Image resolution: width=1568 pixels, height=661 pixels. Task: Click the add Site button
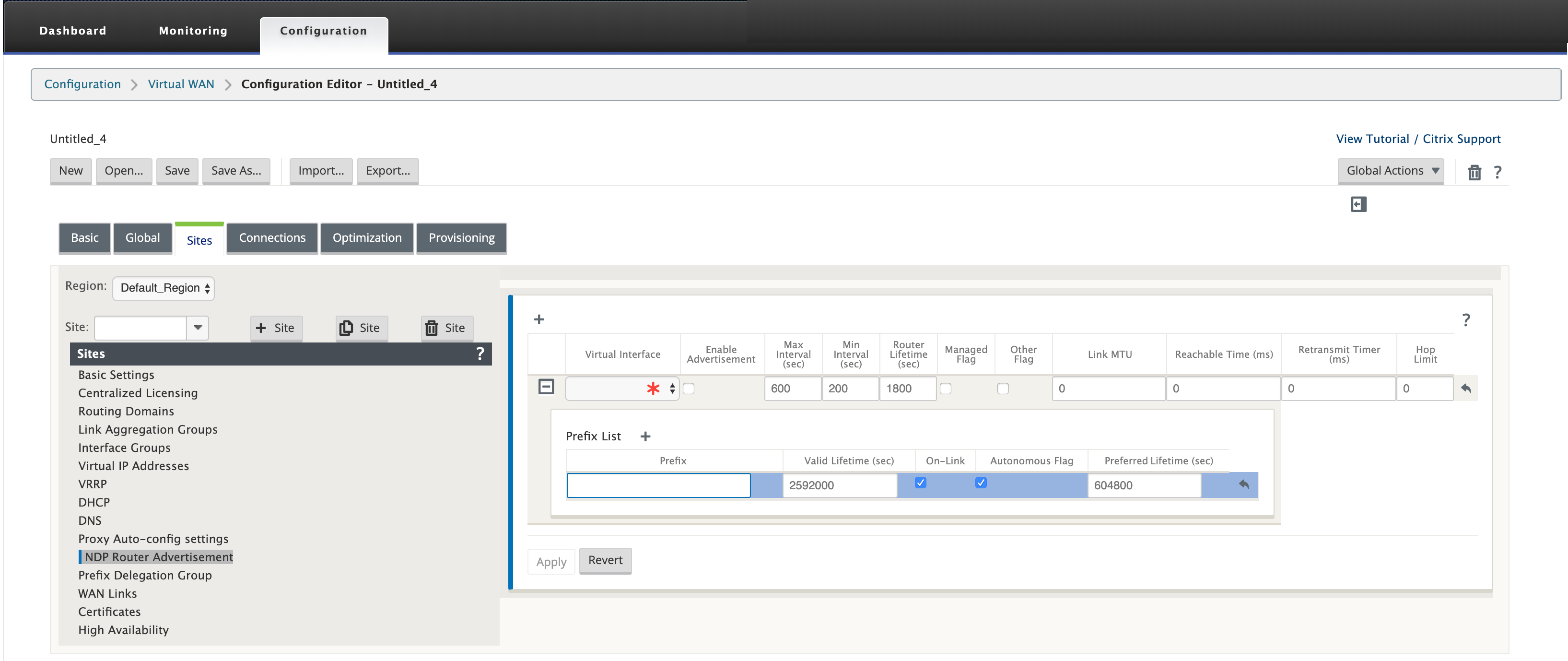point(276,328)
